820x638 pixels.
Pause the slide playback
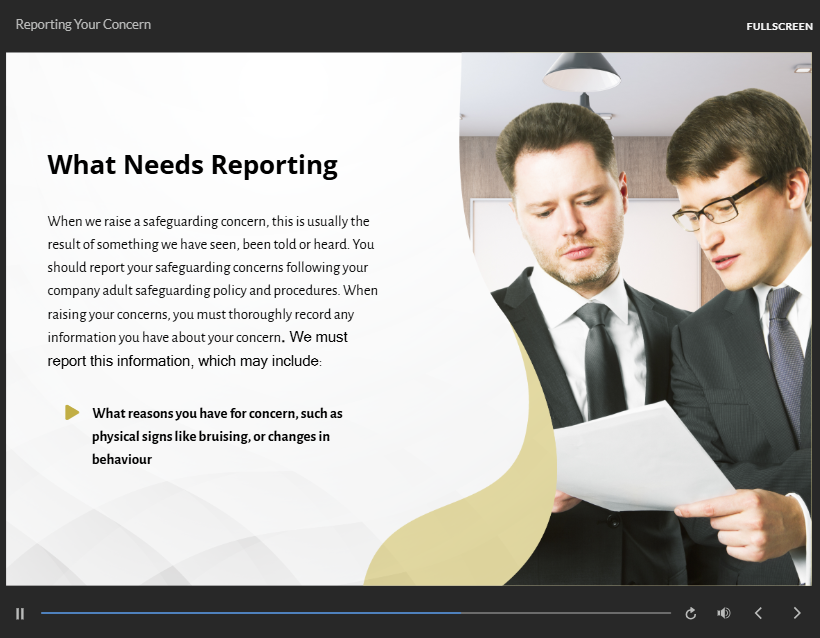tap(20, 613)
